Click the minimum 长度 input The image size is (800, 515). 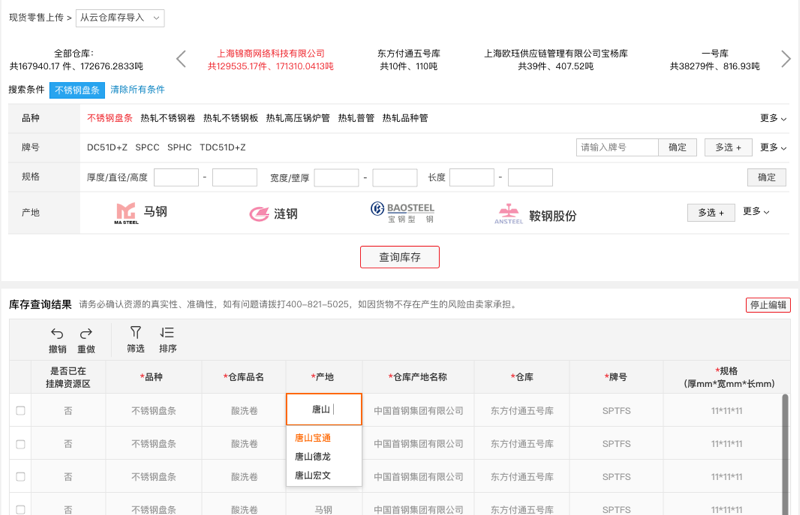471,177
